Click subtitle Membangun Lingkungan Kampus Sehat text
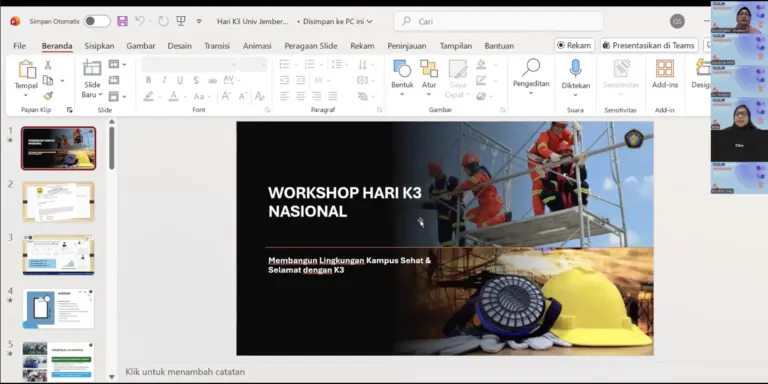This screenshot has height=384, width=768. point(350,265)
